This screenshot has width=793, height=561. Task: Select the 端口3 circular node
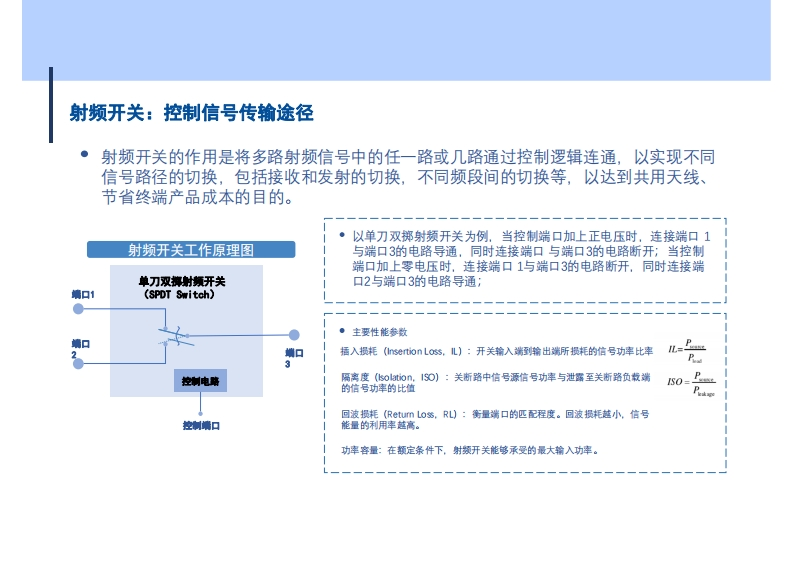click(294, 336)
